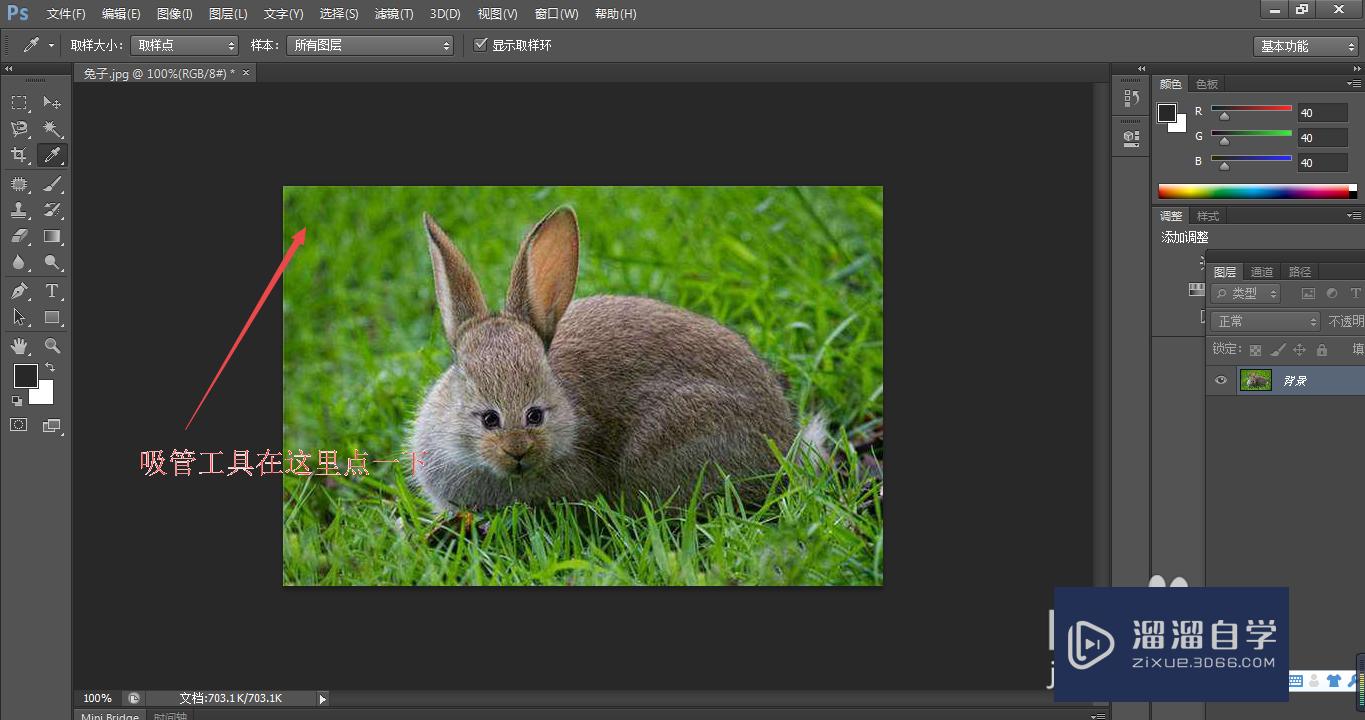Image resolution: width=1365 pixels, height=720 pixels.
Task: Select the Crop tool
Action: pos(19,155)
